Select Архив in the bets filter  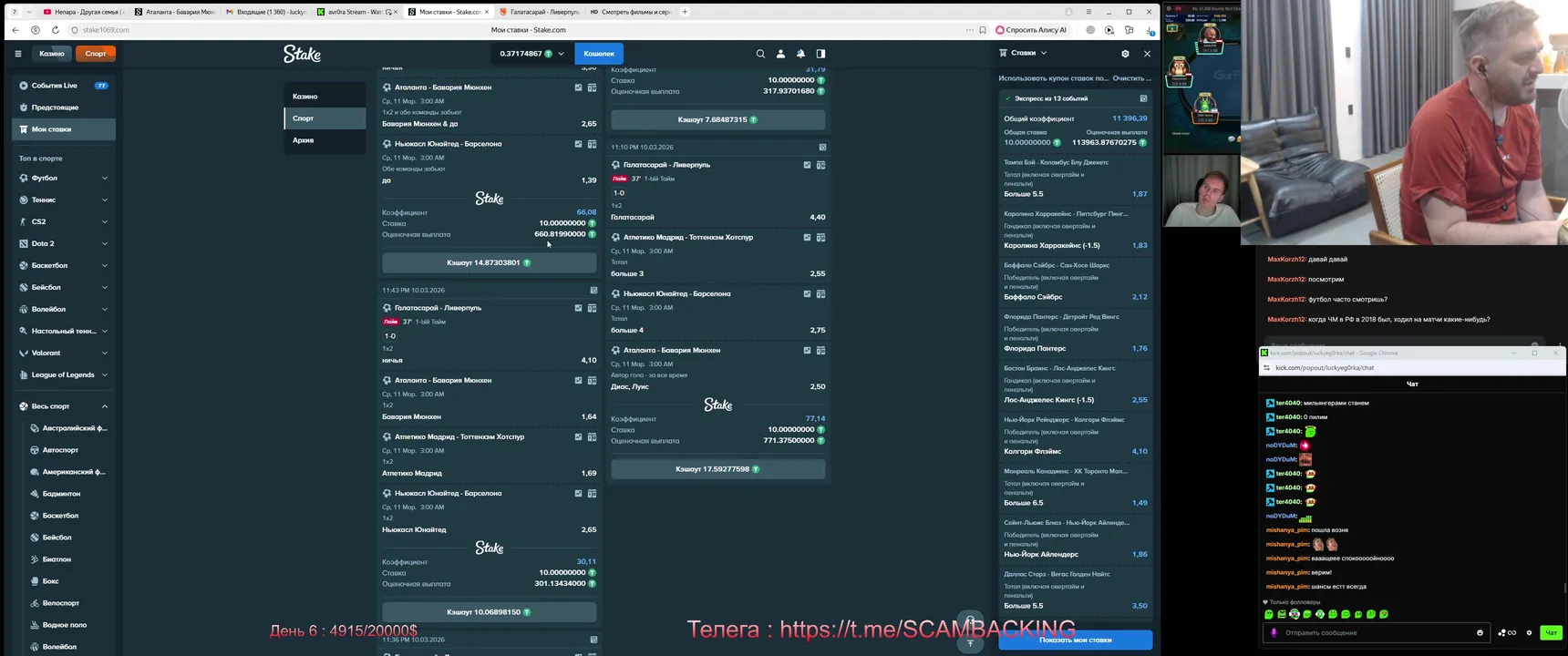coord(325,140)
